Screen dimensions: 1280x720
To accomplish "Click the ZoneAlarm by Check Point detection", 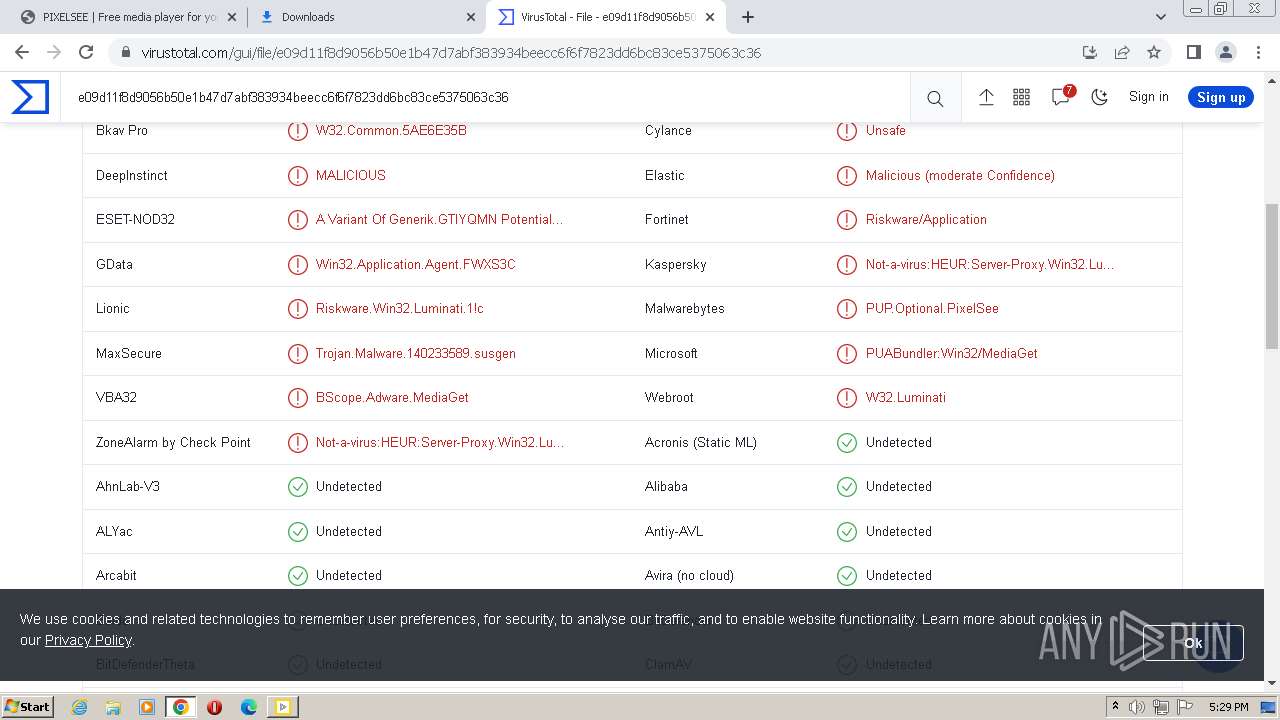I will click(440, 442).
